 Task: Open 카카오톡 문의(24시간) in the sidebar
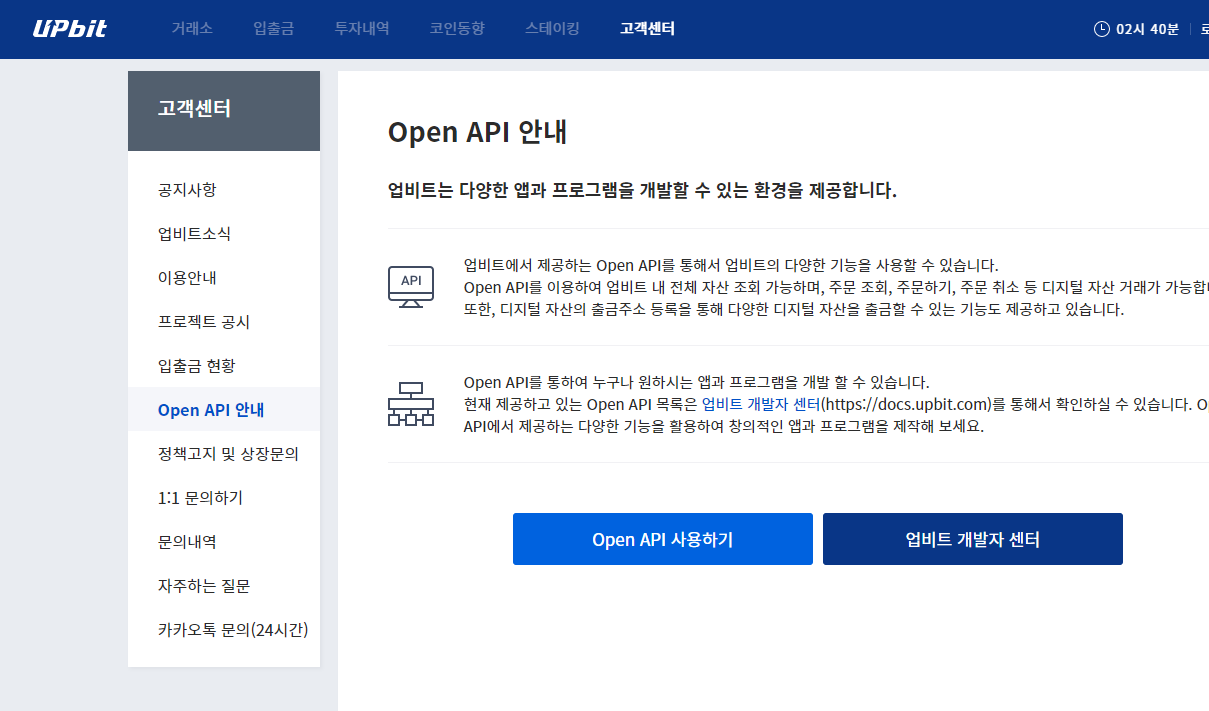coord(224,629)
